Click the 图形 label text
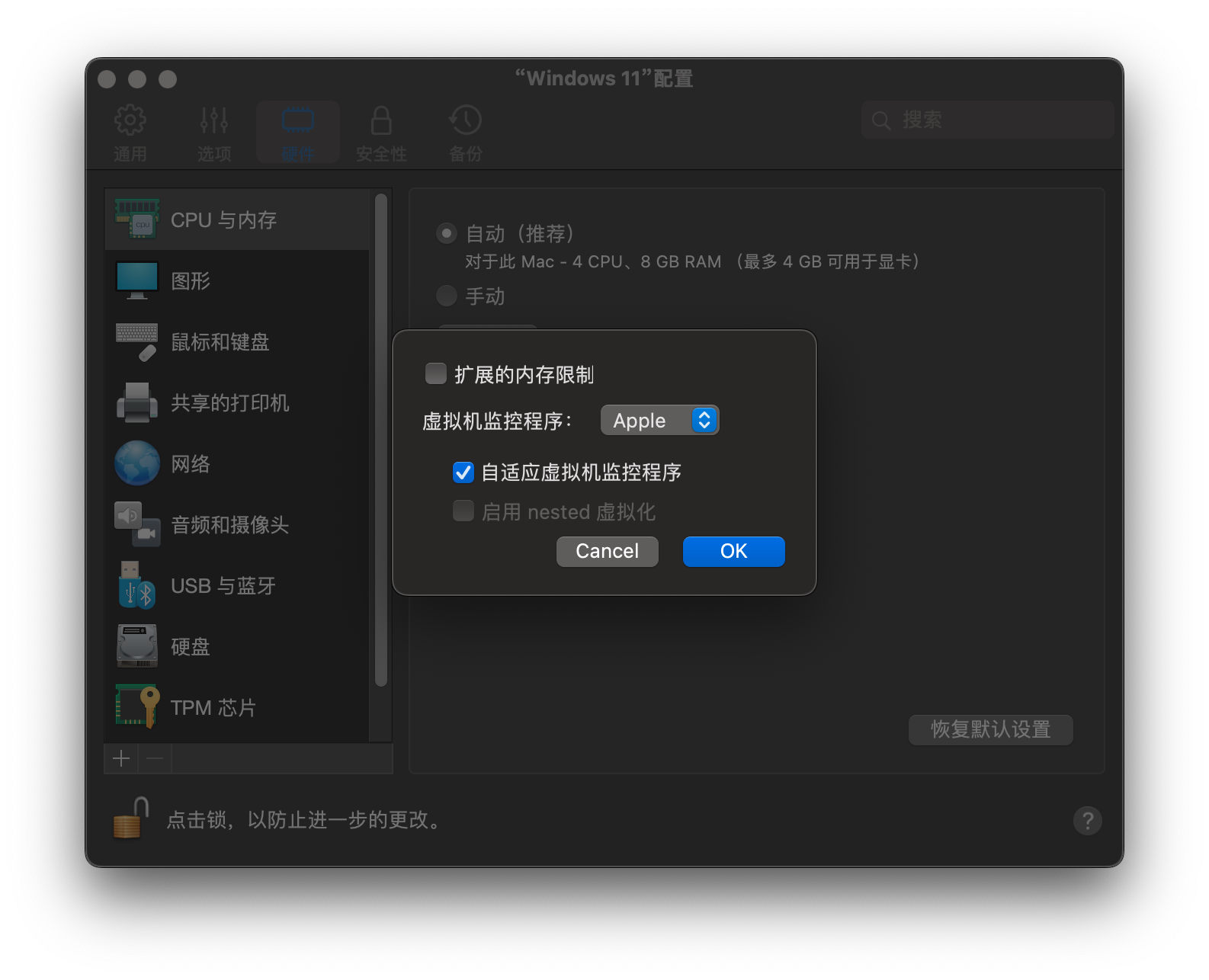The height and width of the screenshot is (980, 1209). (191, 280)
